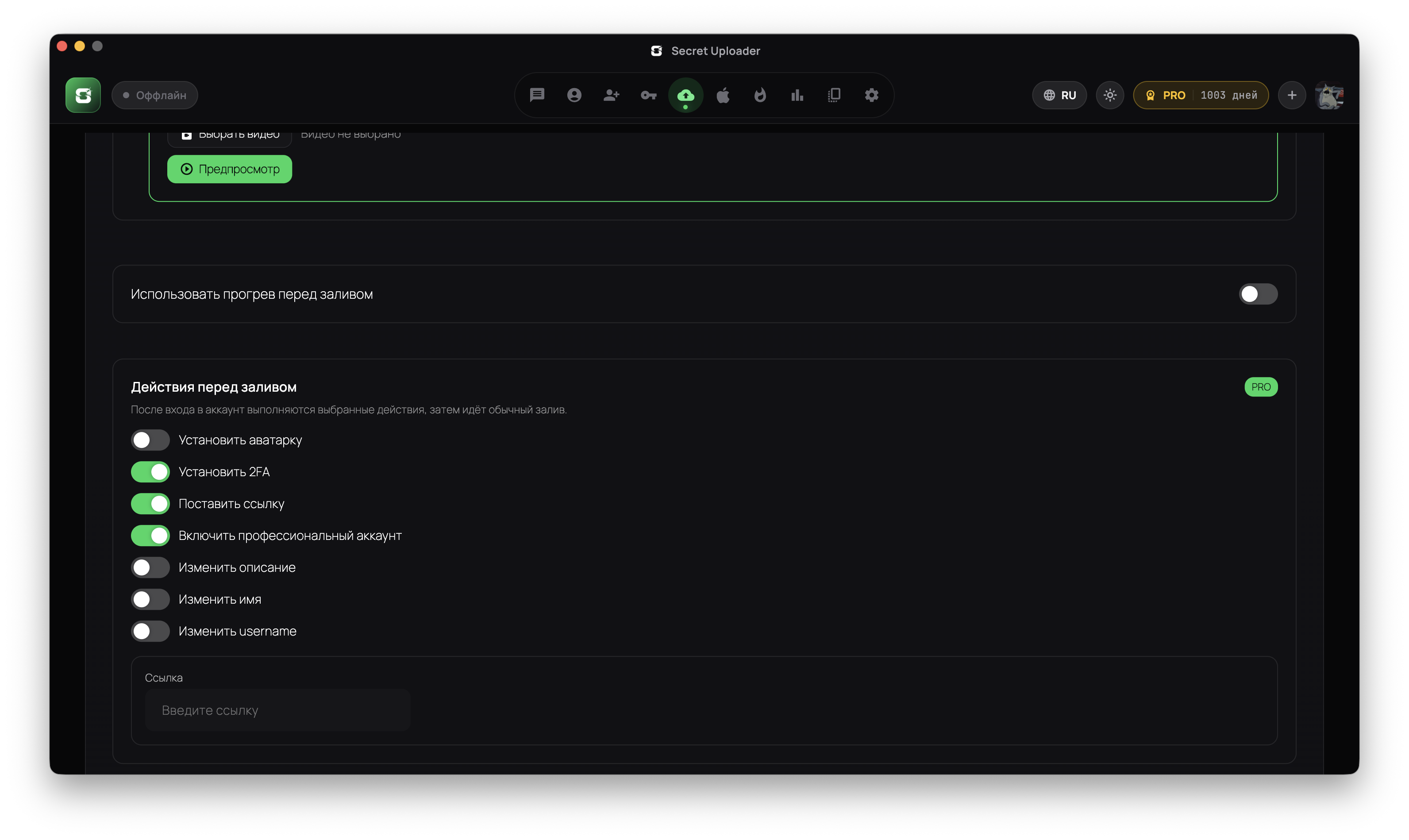
Task: Click the yellow window minimize button
Action: 80,46
